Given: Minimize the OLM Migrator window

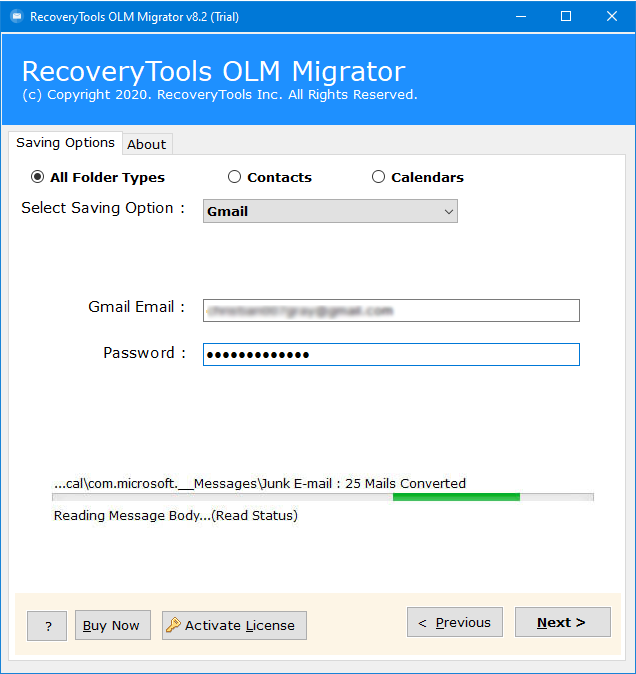Looking at the screenshot, I should (x=521, y=16).
